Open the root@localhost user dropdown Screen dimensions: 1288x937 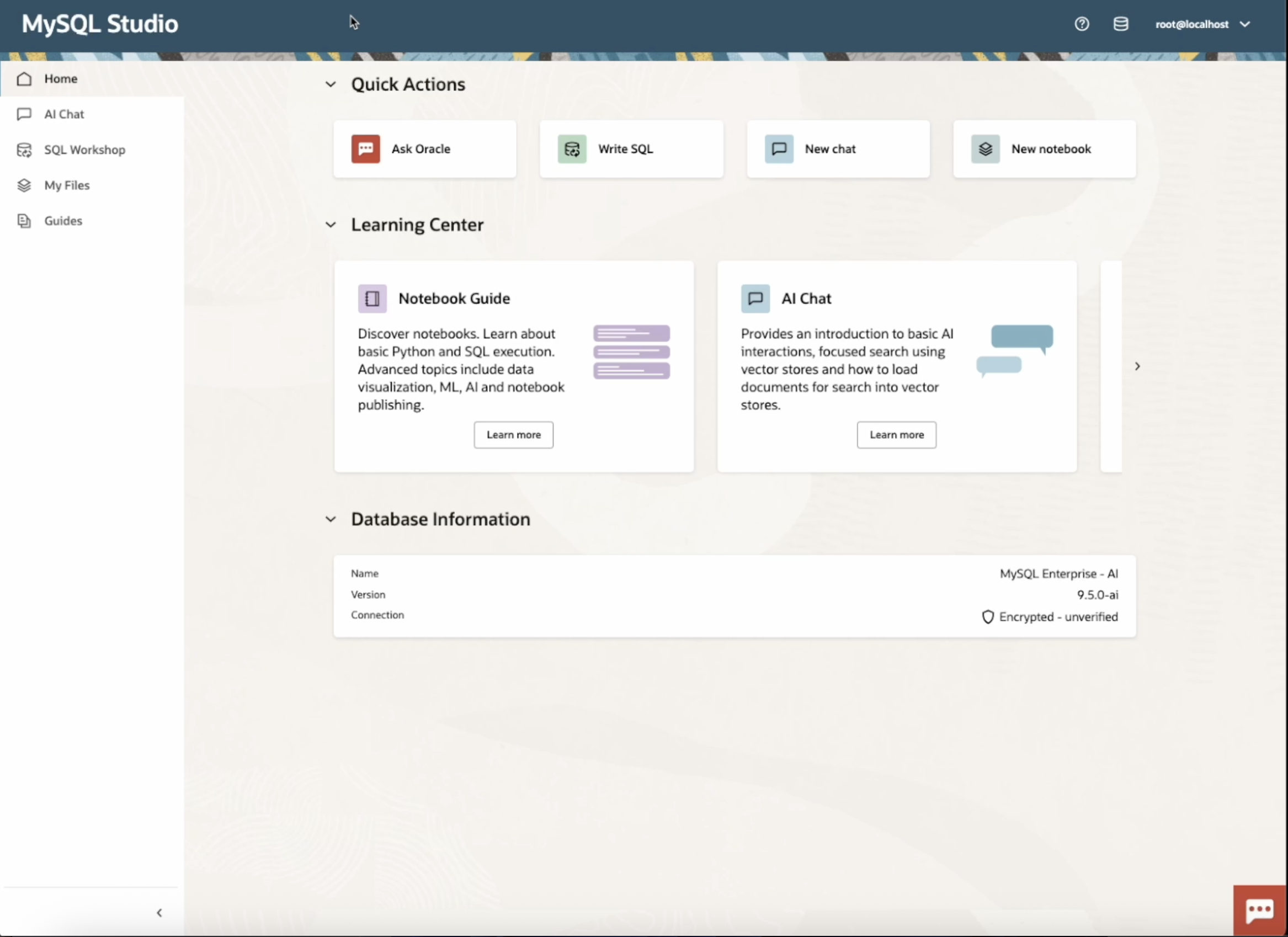pos(1202,24)
